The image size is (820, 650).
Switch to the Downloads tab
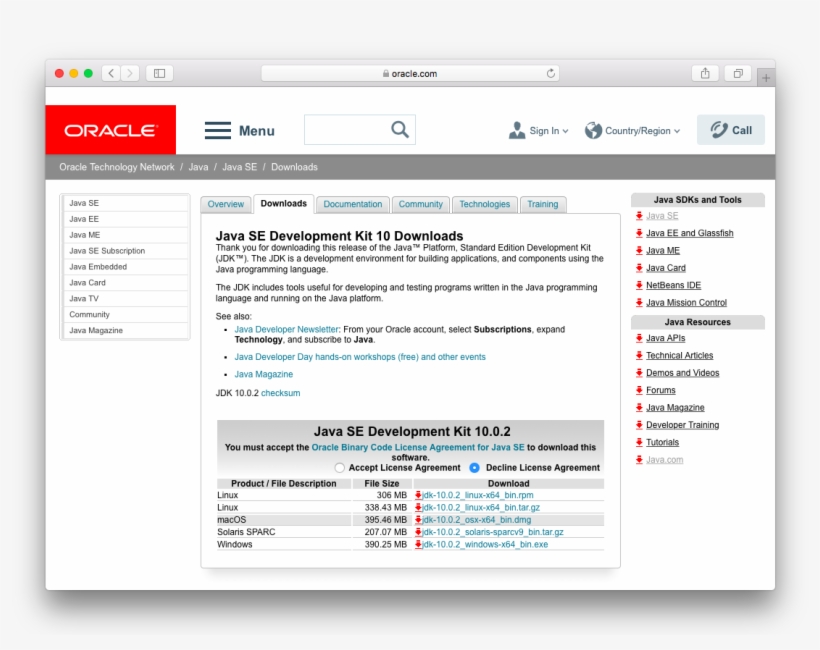283,203
